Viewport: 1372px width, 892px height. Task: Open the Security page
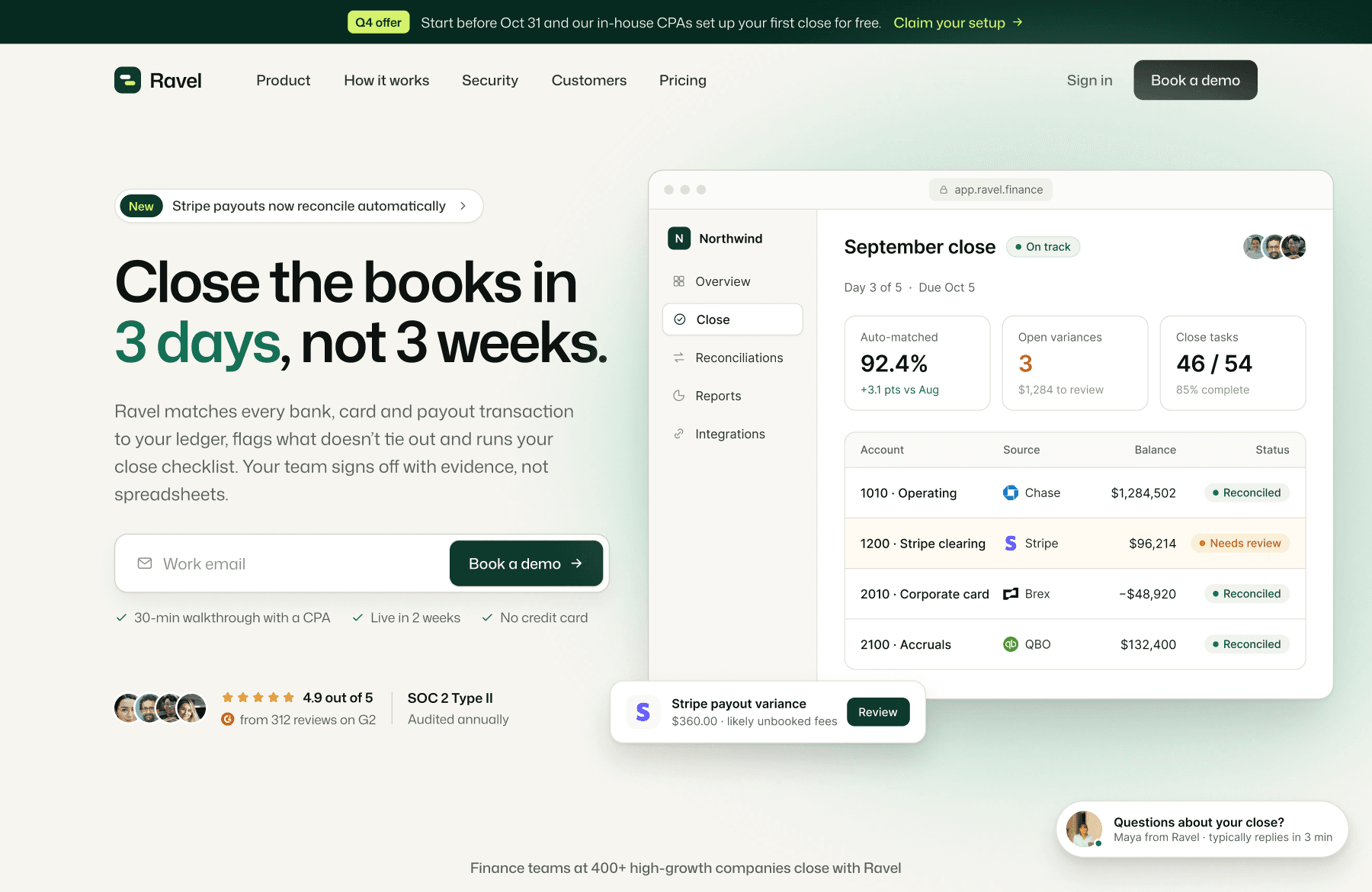pos(490,80)
